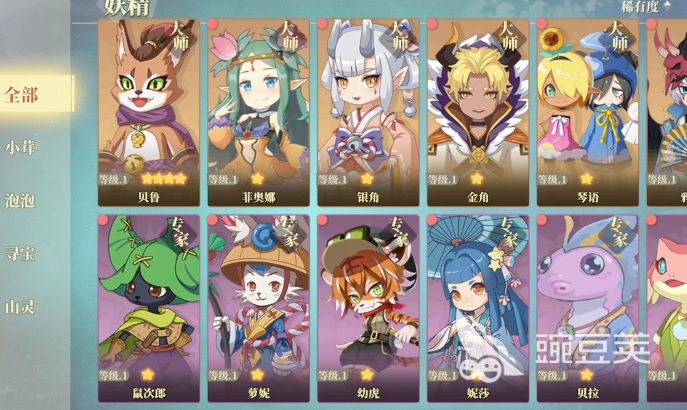
Task: Select the 幼虎 tiger boy card
Action: (368, 308)
